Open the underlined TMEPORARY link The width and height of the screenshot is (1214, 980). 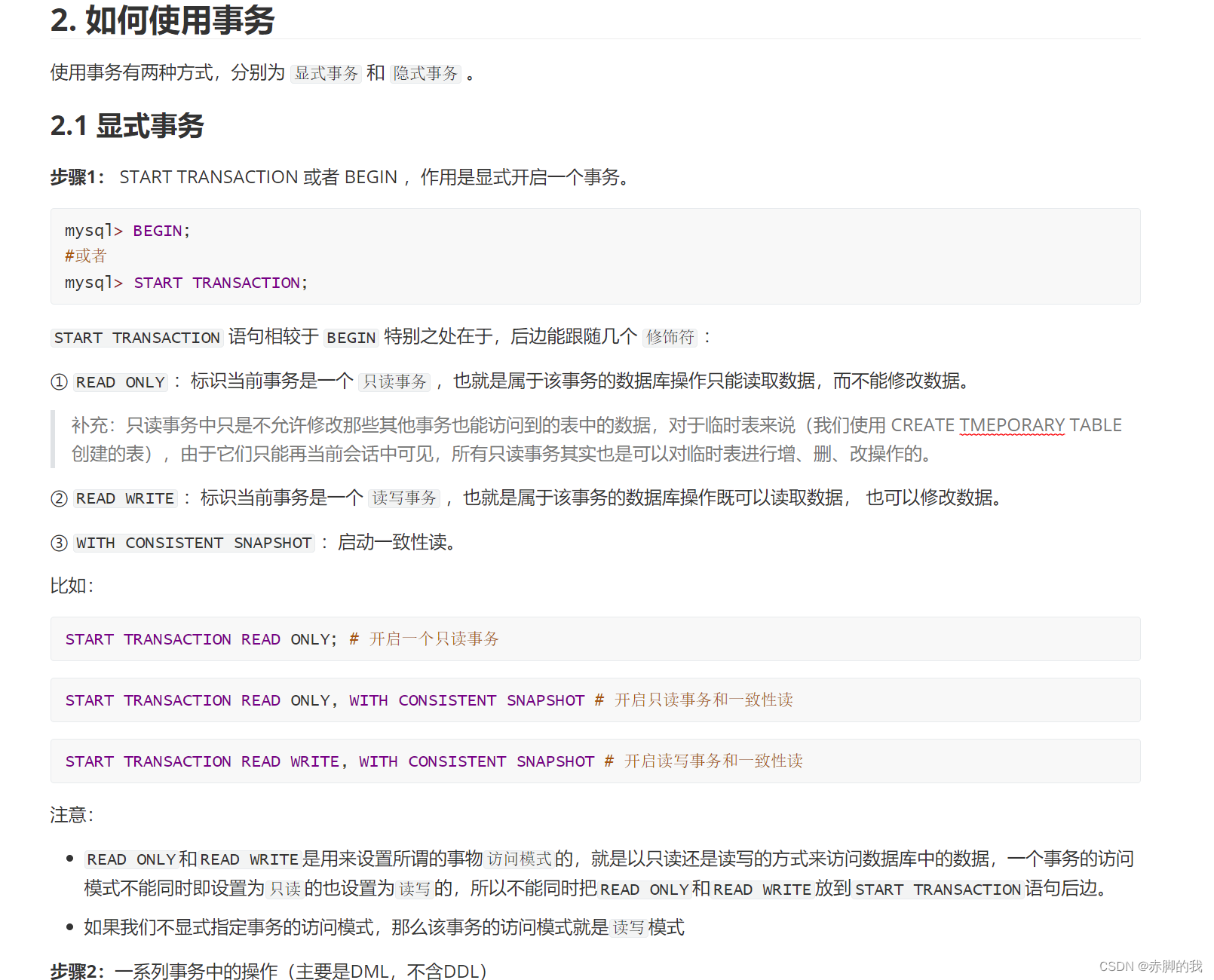[1010, 424]
